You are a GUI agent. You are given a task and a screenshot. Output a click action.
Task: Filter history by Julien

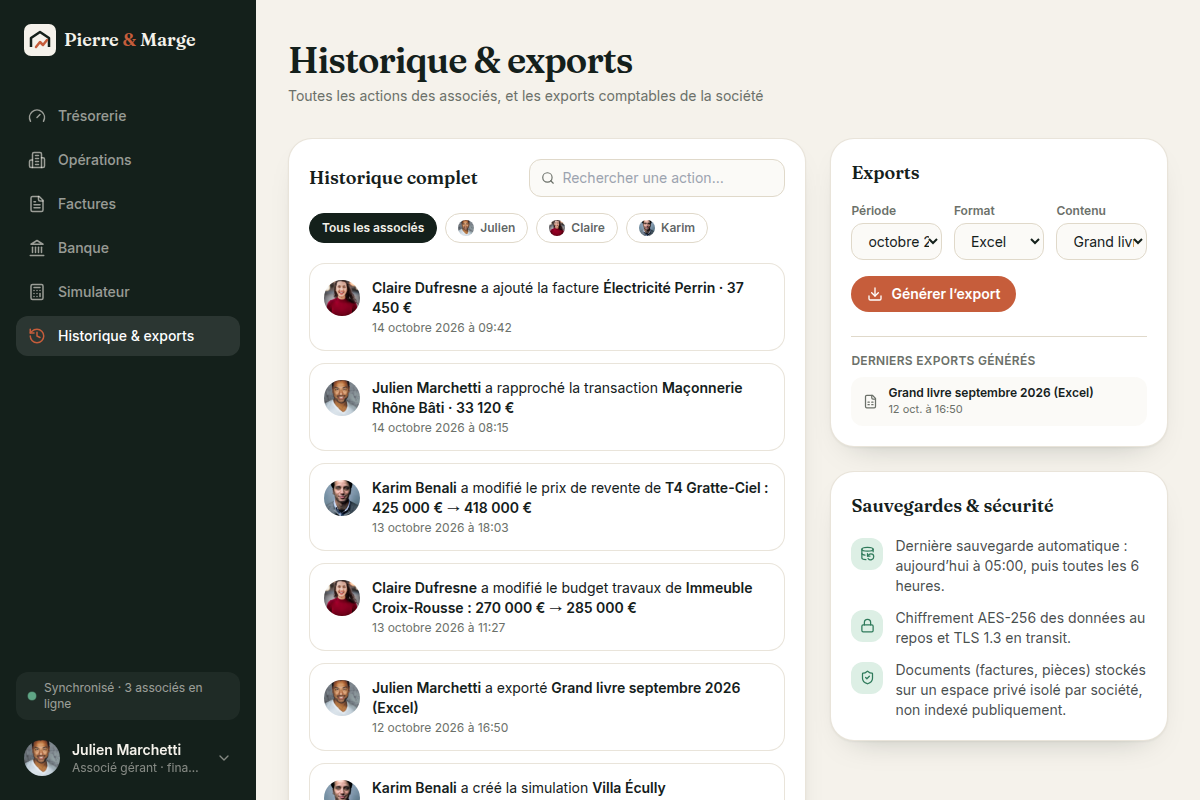pos(486,228)
